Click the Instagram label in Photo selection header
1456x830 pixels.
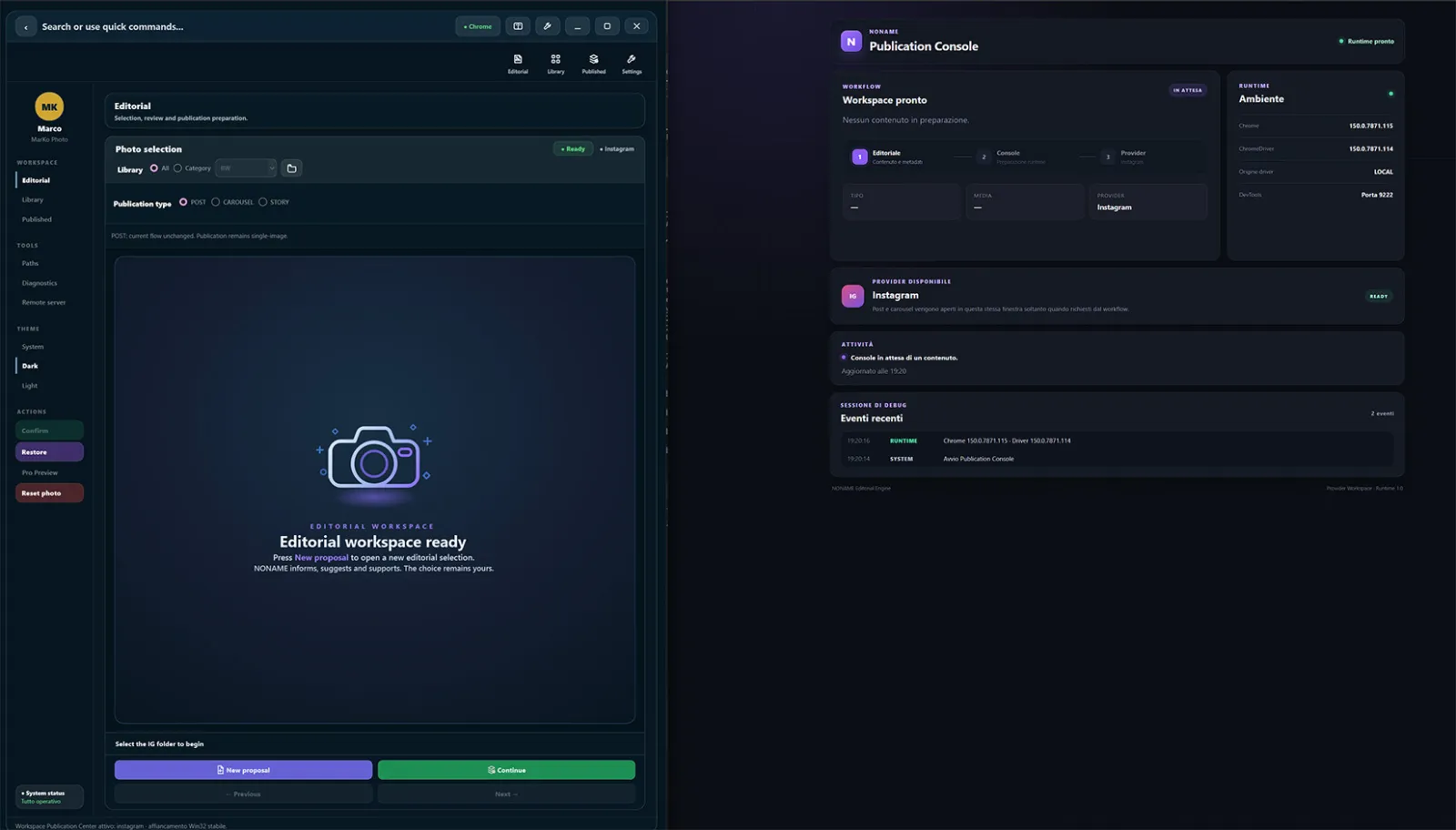617,148
